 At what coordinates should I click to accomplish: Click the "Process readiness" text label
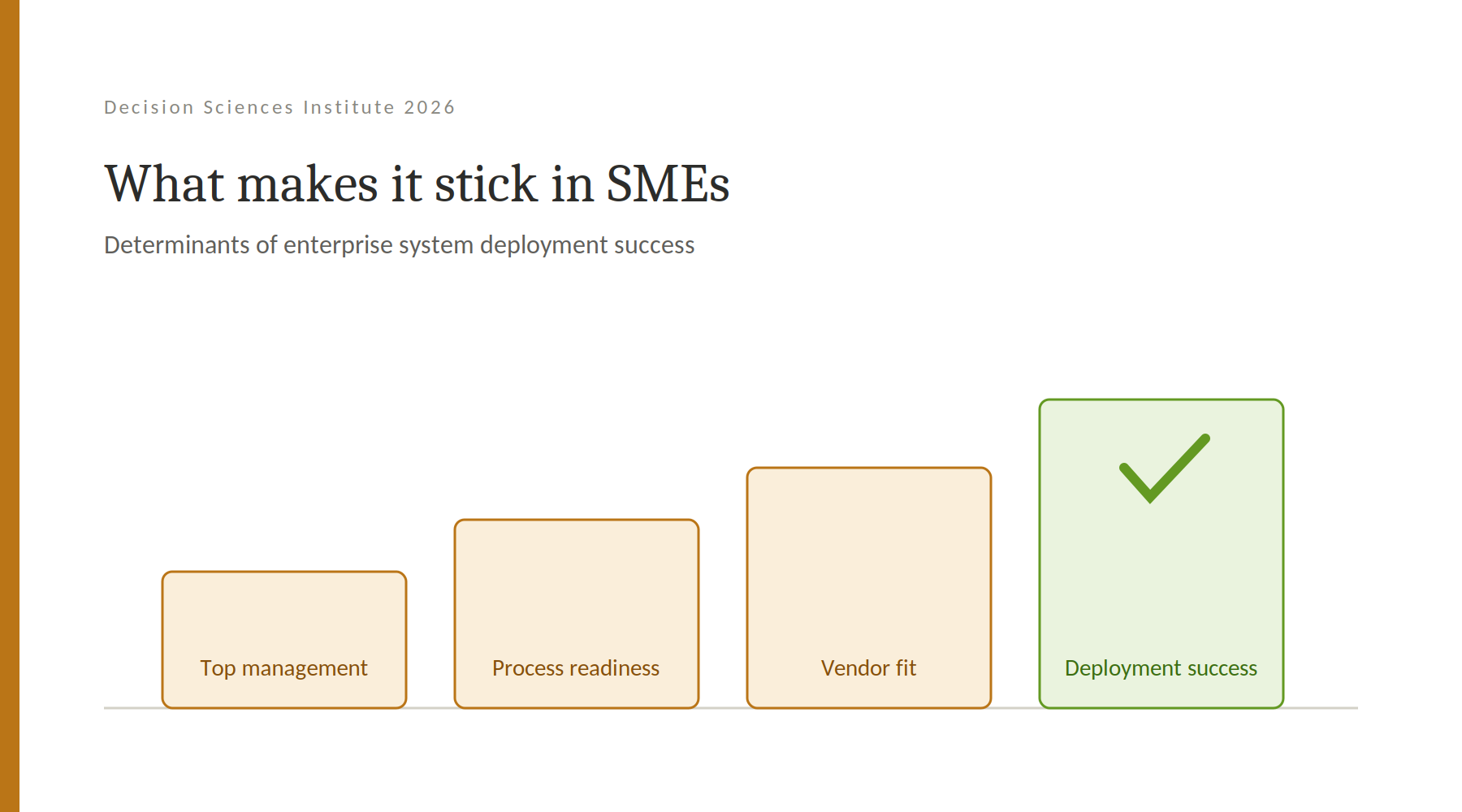coord(576,668)
